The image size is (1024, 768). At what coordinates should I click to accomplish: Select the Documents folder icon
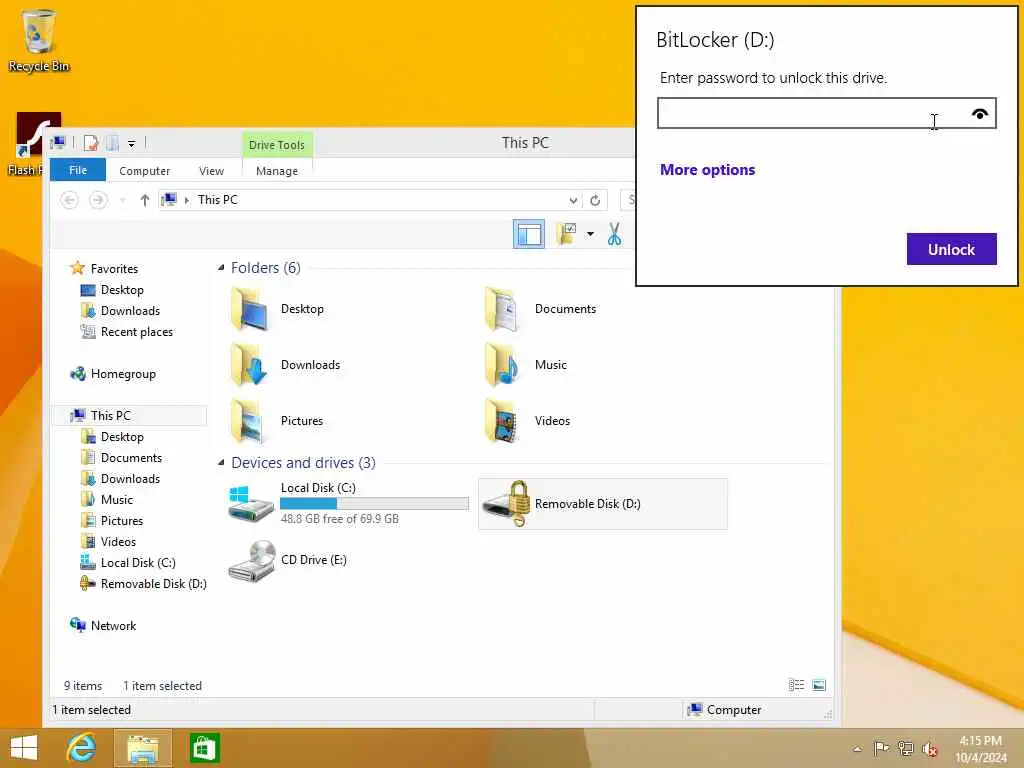pyautogui.click(x=502, y=309)
